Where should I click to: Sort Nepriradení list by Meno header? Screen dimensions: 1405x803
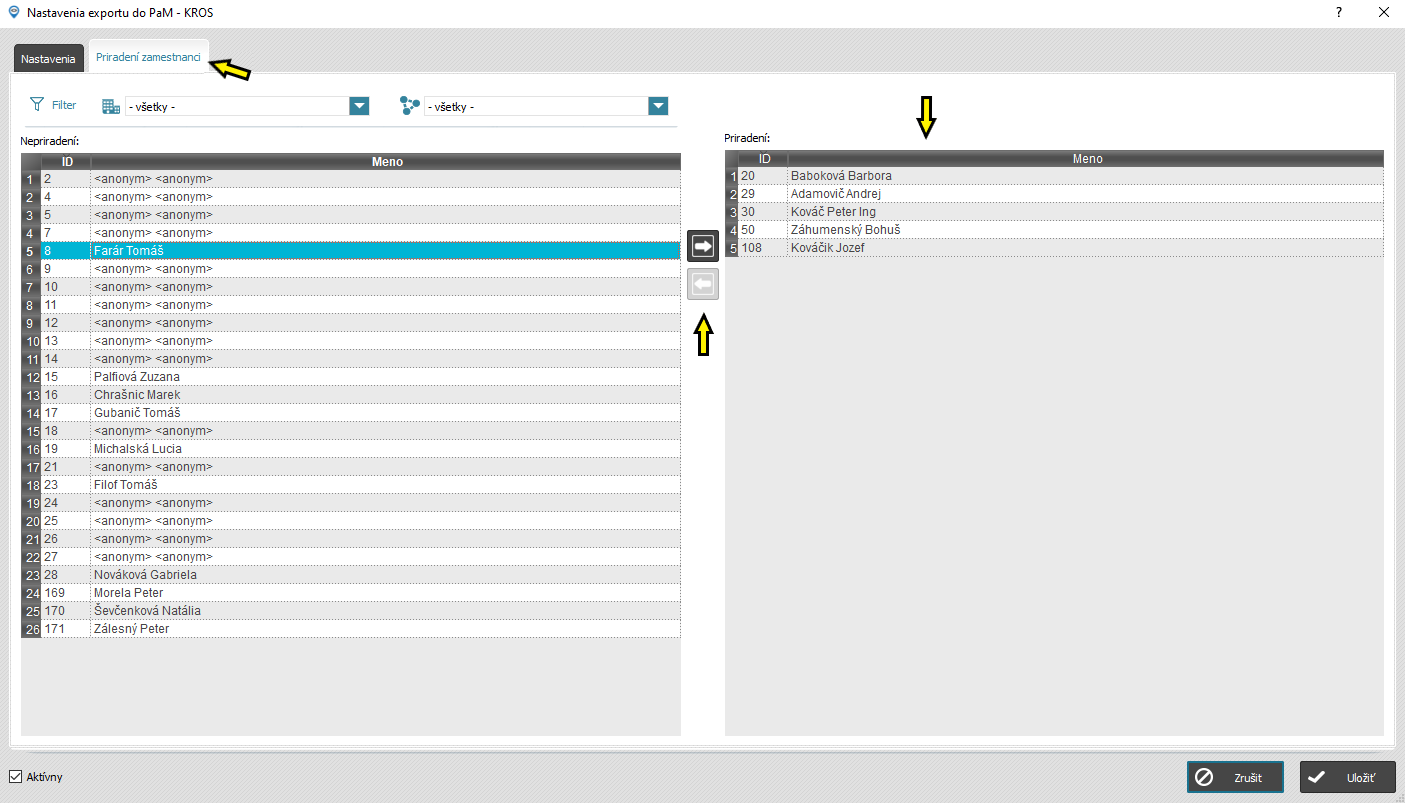pyautogui.click(x=386, y=161)
